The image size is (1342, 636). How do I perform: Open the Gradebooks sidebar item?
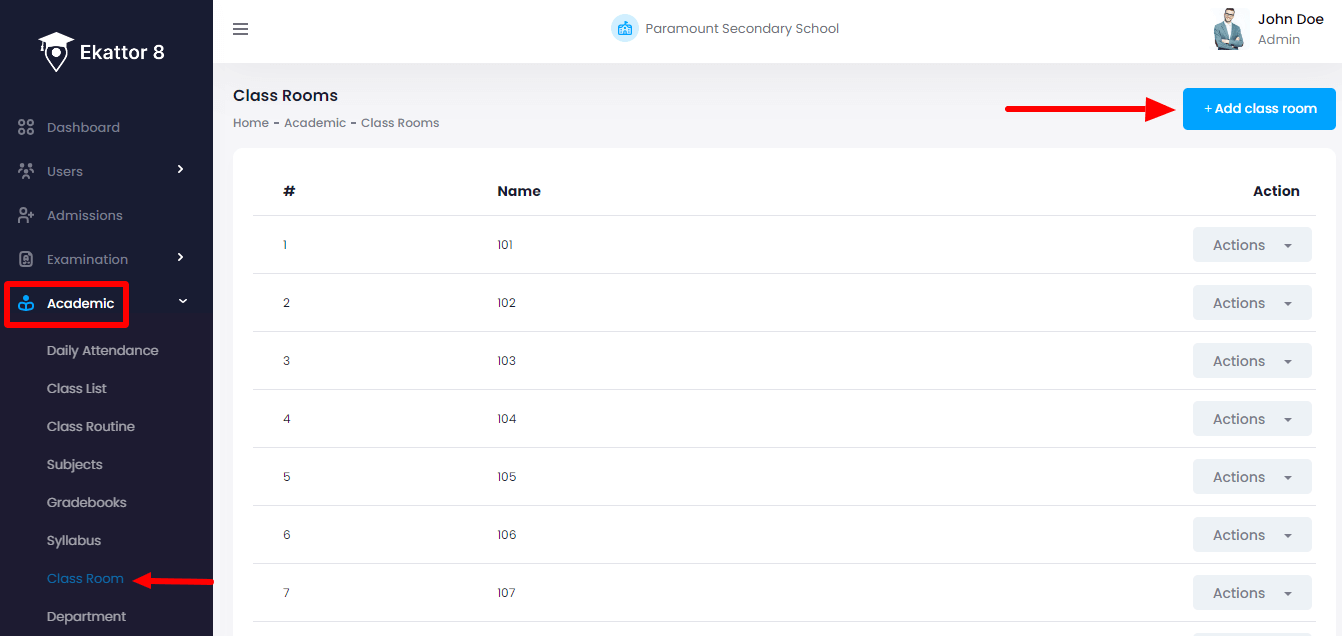click(86, 503)
